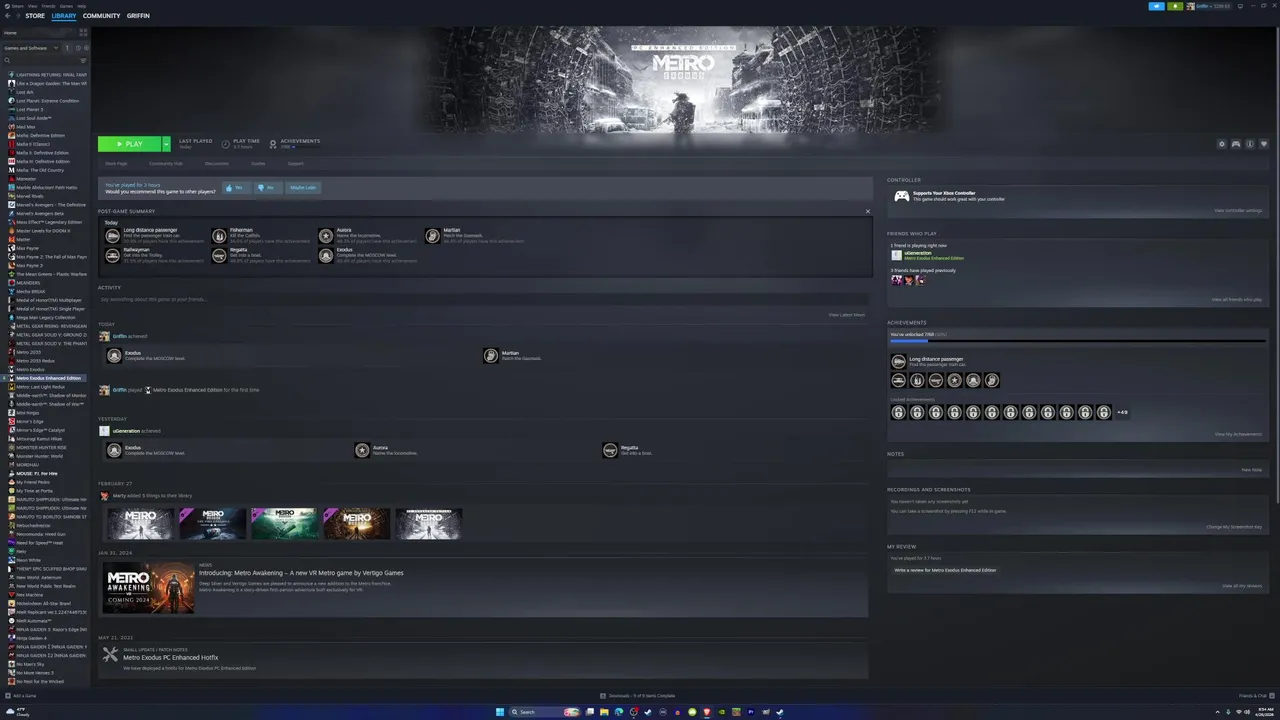Select Mafia: The Old Country in library
The image size is (1280, 720).
39,170
